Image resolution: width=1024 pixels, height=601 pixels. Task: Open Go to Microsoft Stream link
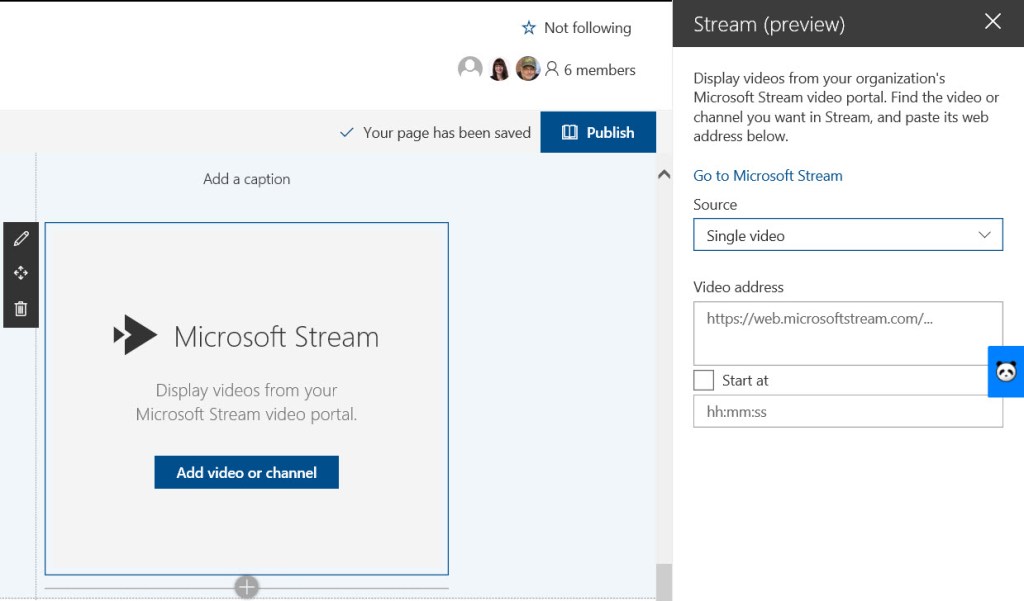(767, 176)
